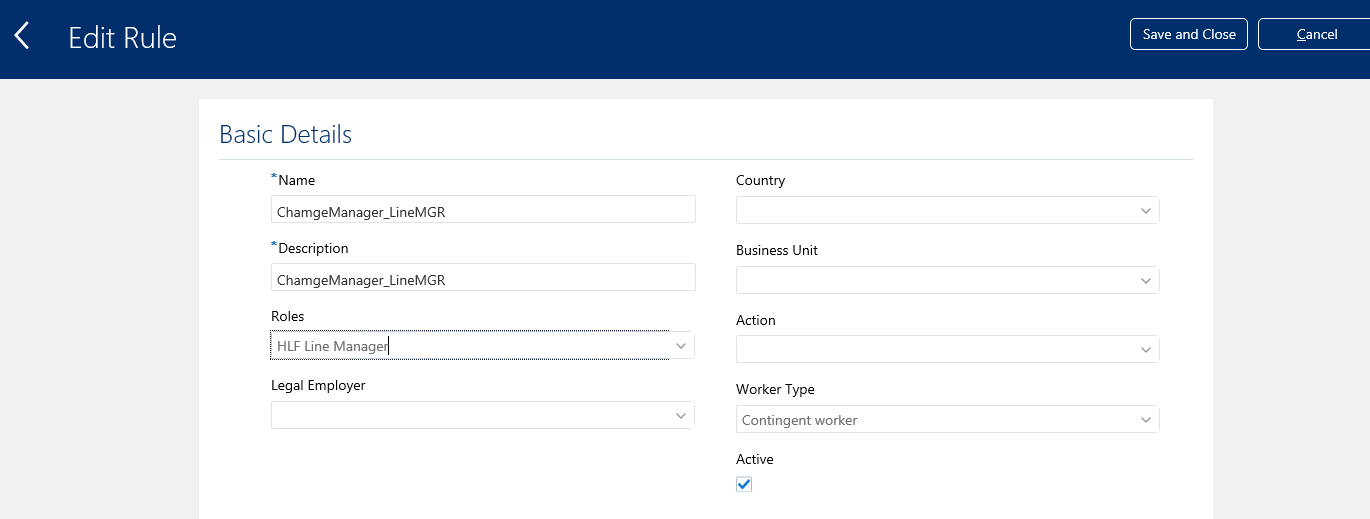The image size is (1370, 519).
Task: Expand the Action dropdown chevron
Action: click(1146, 349)
